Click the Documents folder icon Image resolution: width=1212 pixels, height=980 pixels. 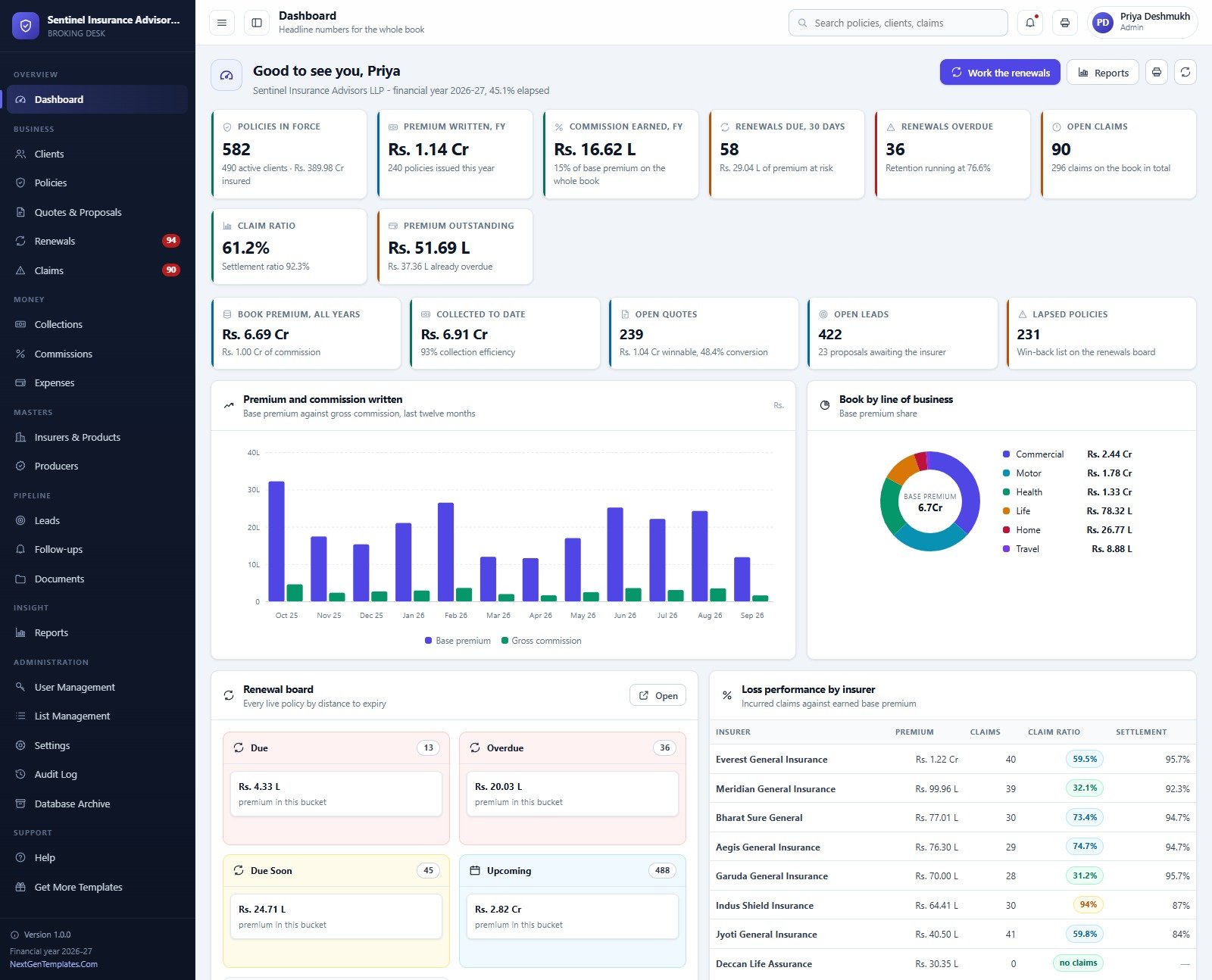(x=20, y=579)
